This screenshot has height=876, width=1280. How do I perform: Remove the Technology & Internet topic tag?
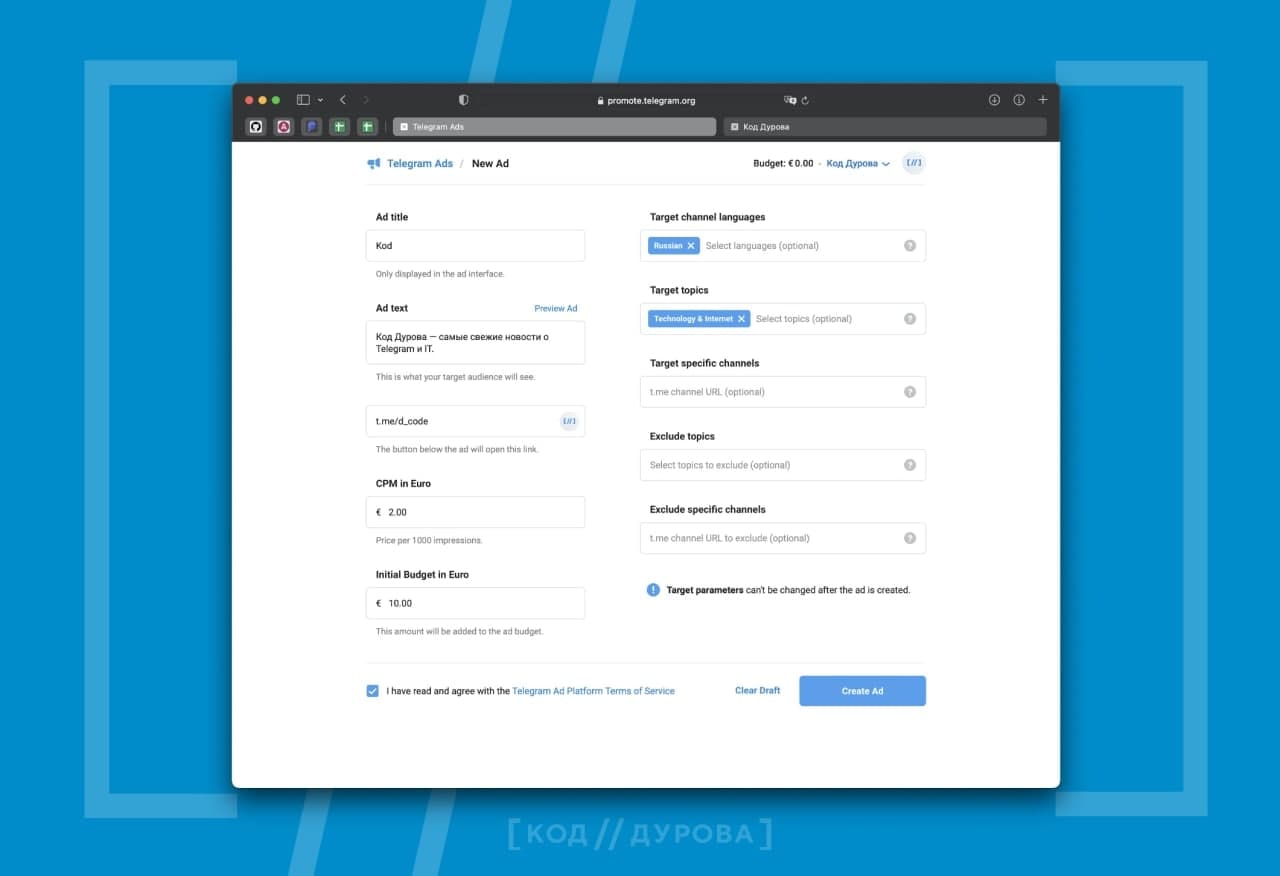741,319
